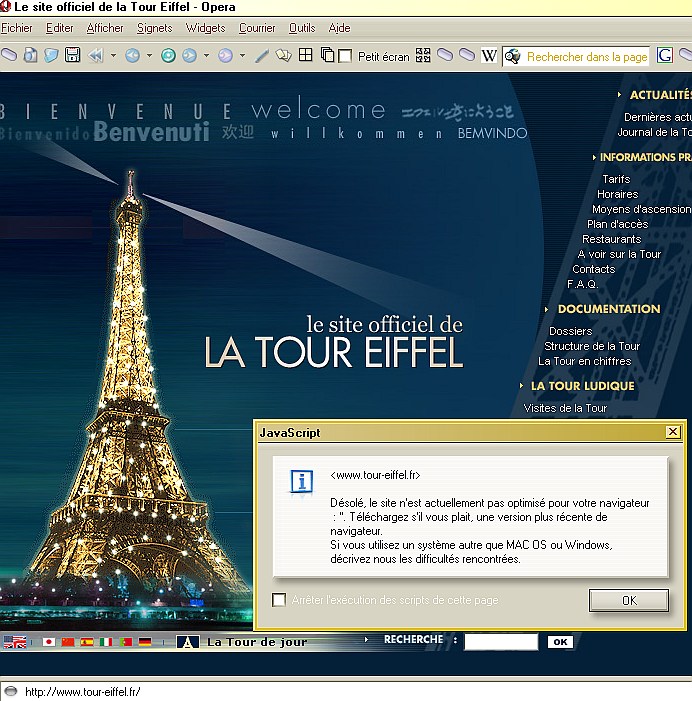Select the Portuguese flag language icon

(126, 642)
